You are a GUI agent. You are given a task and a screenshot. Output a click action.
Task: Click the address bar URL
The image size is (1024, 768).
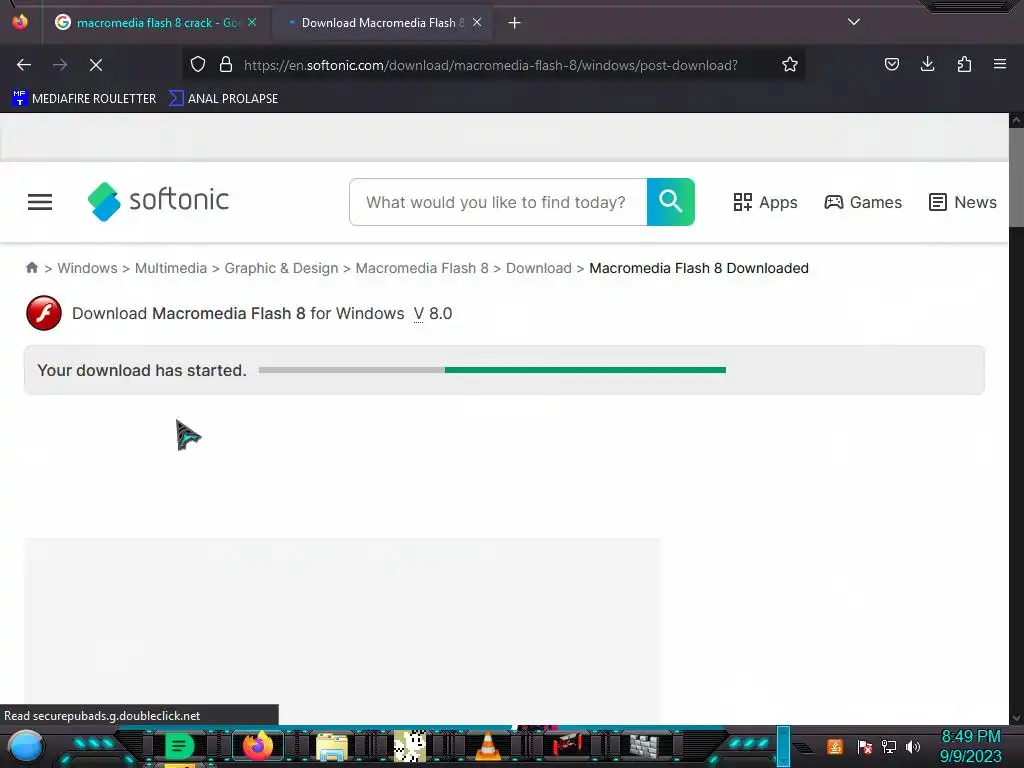490,65
